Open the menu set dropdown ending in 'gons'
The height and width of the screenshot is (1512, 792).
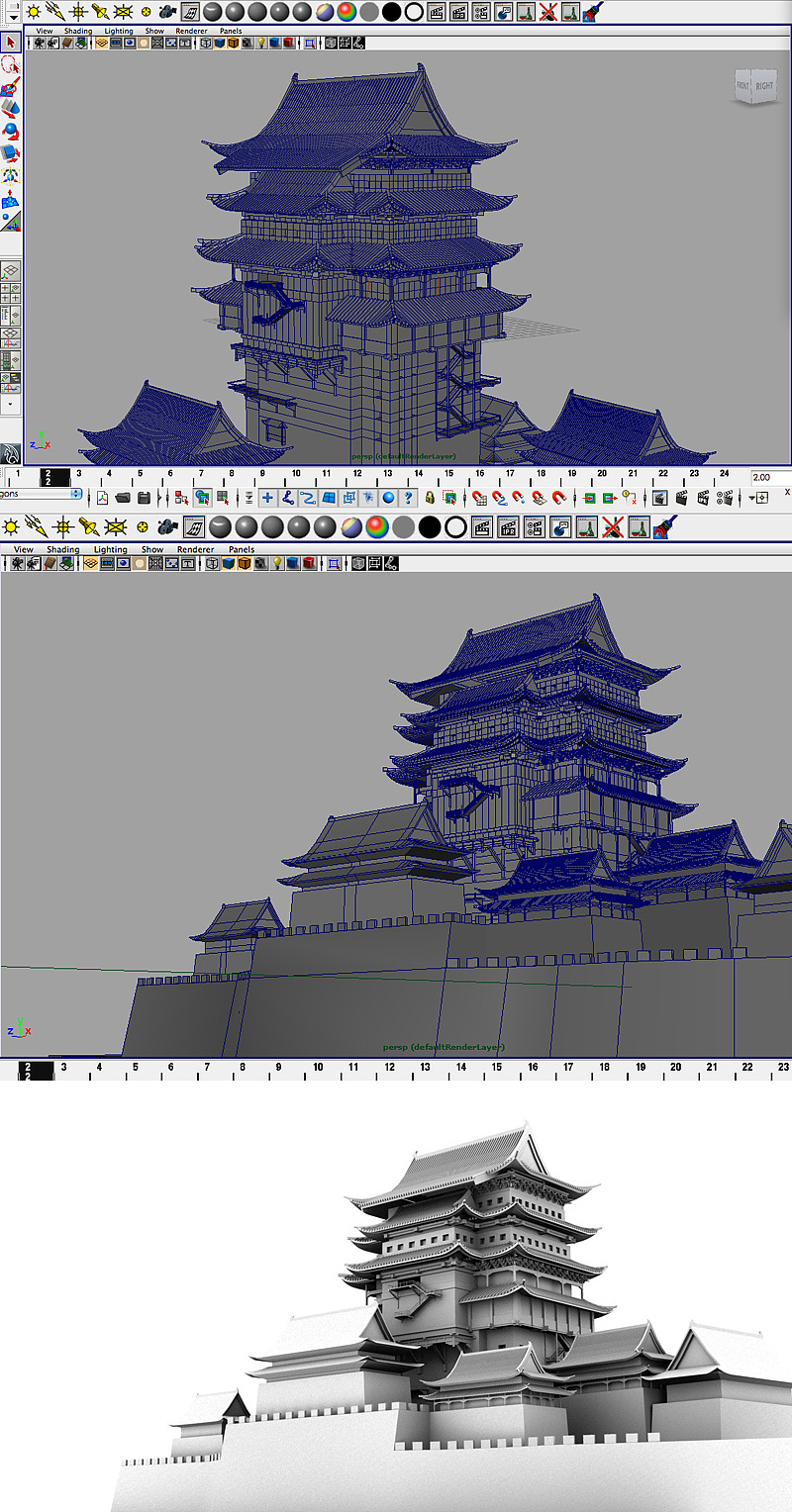click(40, 493)
